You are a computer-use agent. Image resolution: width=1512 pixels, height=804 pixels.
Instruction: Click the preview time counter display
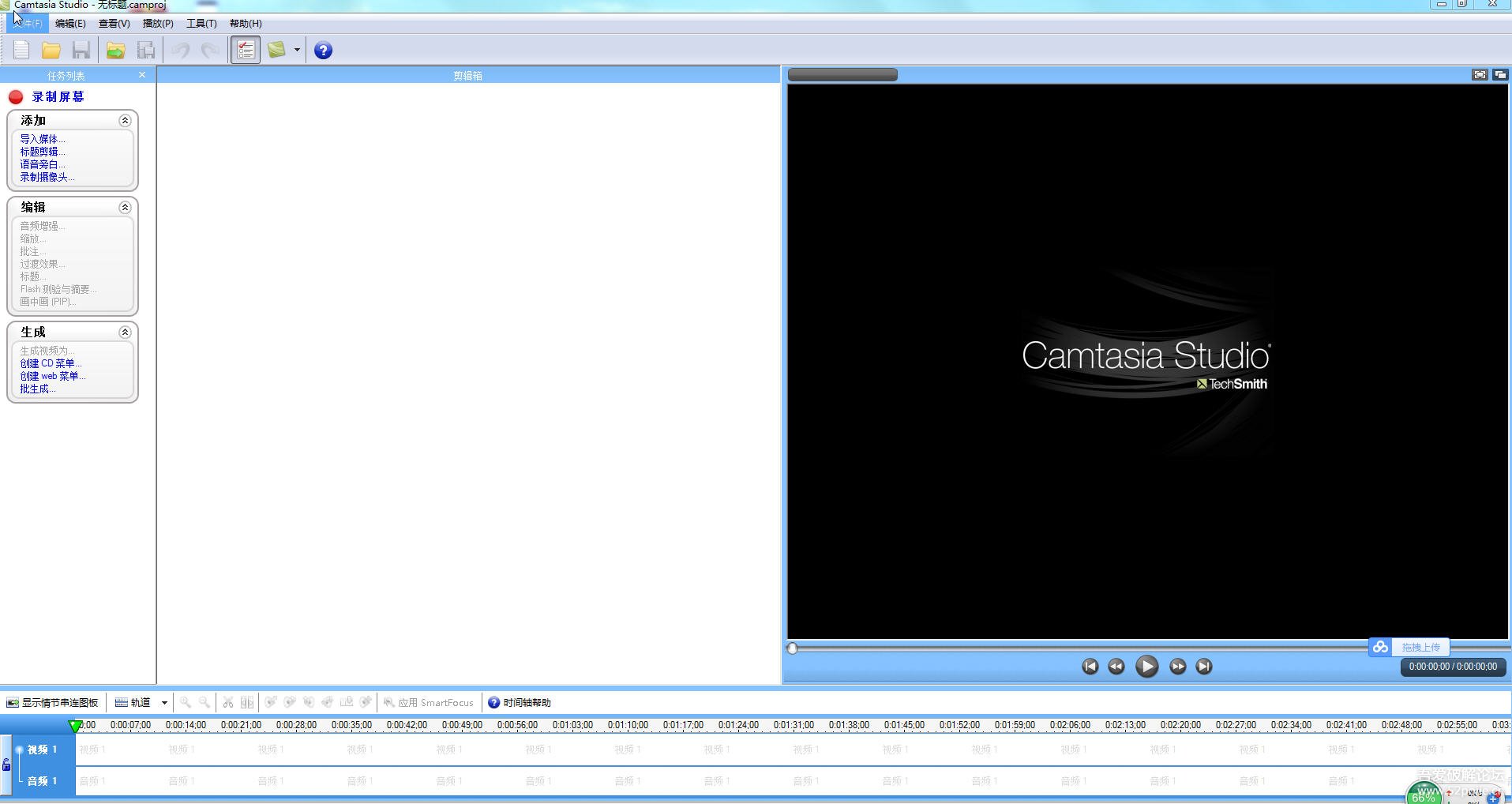click(x=1453, y=667)
